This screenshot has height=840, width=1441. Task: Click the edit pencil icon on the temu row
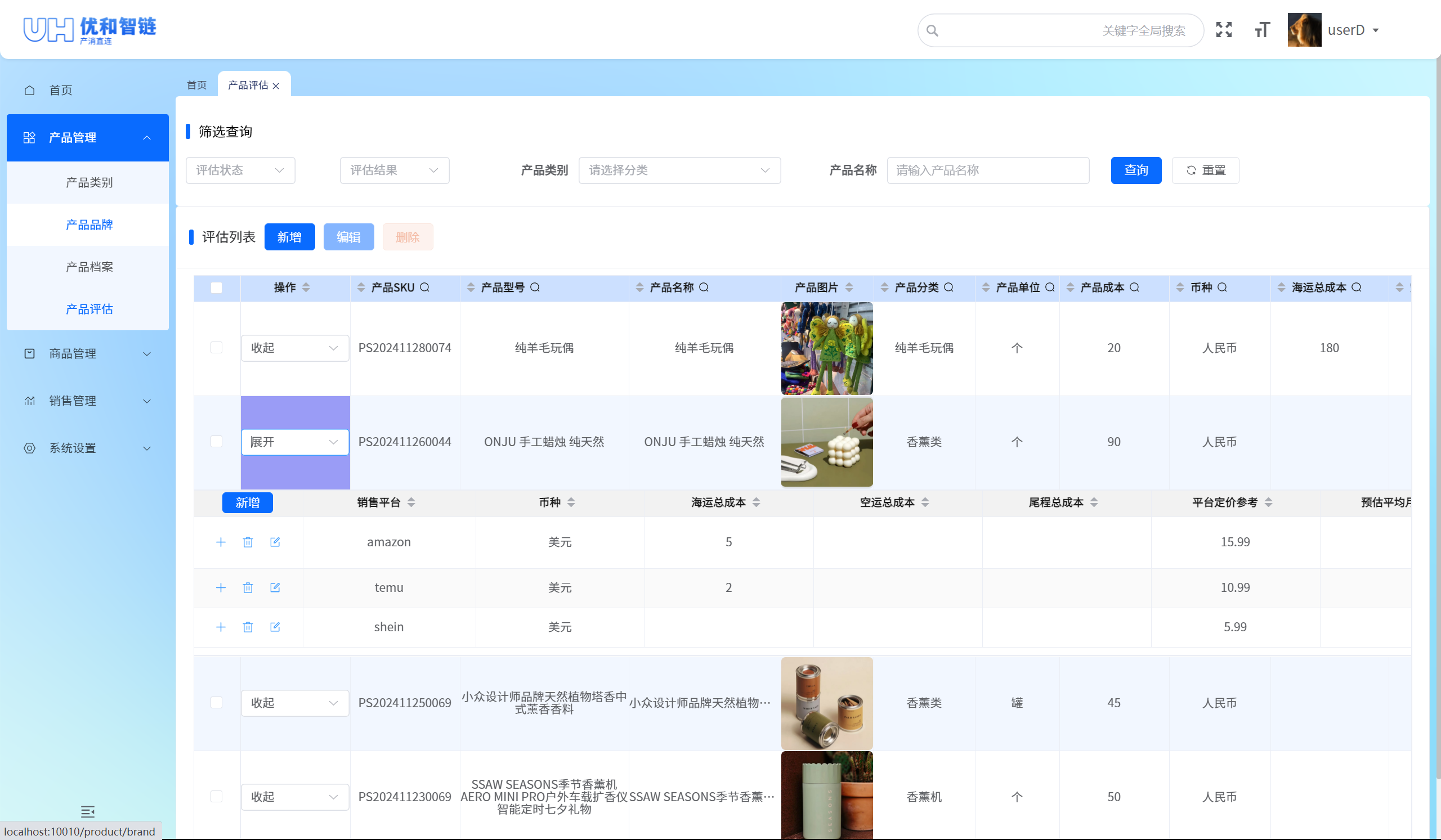coord(276,587)
